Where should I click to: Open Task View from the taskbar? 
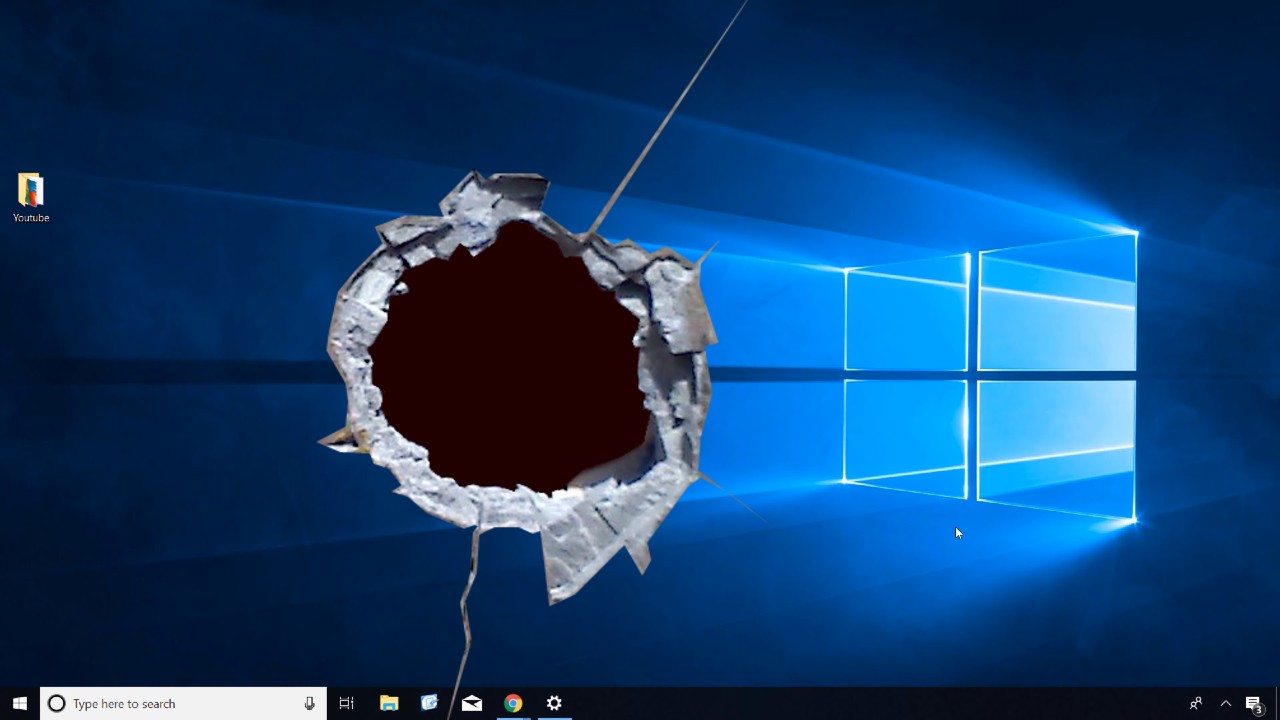(x=347, y=703)
